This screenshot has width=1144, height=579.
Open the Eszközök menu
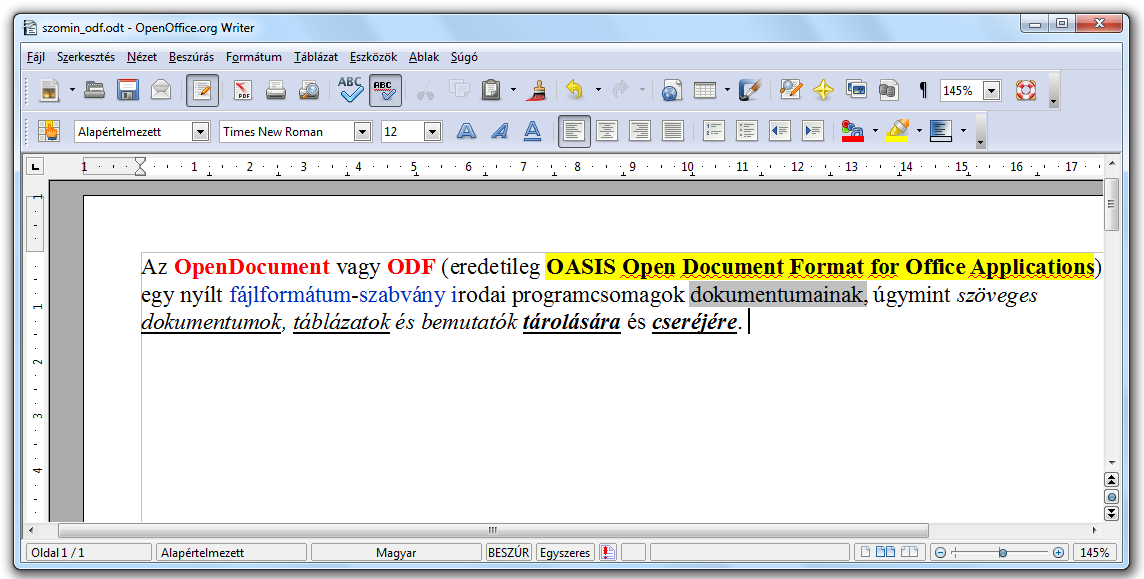[374, 57]
